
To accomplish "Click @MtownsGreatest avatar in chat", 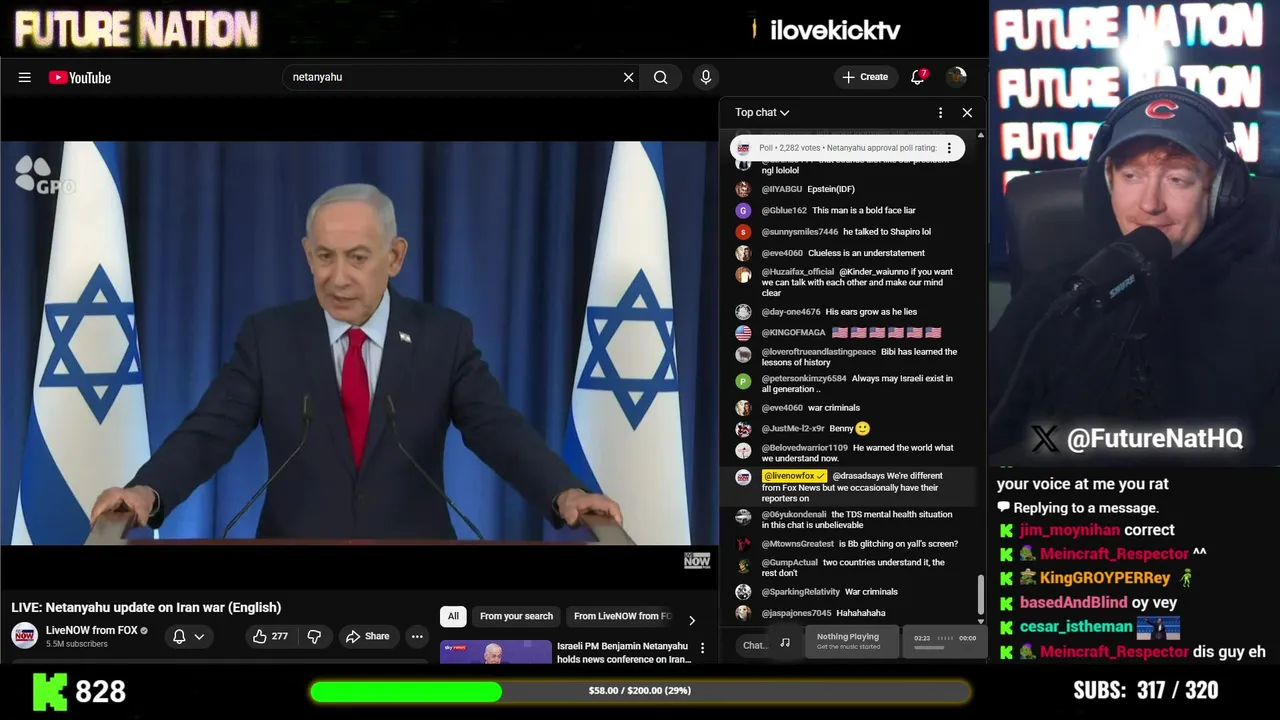I will (x=743, y=544).
